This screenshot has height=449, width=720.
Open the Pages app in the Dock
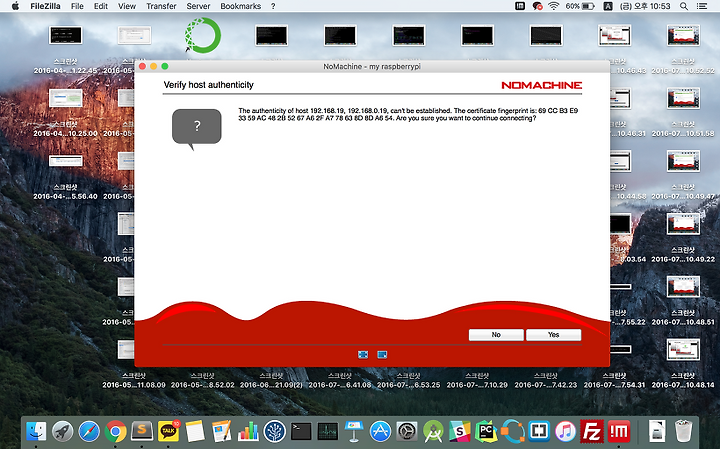tap(221, 431)
